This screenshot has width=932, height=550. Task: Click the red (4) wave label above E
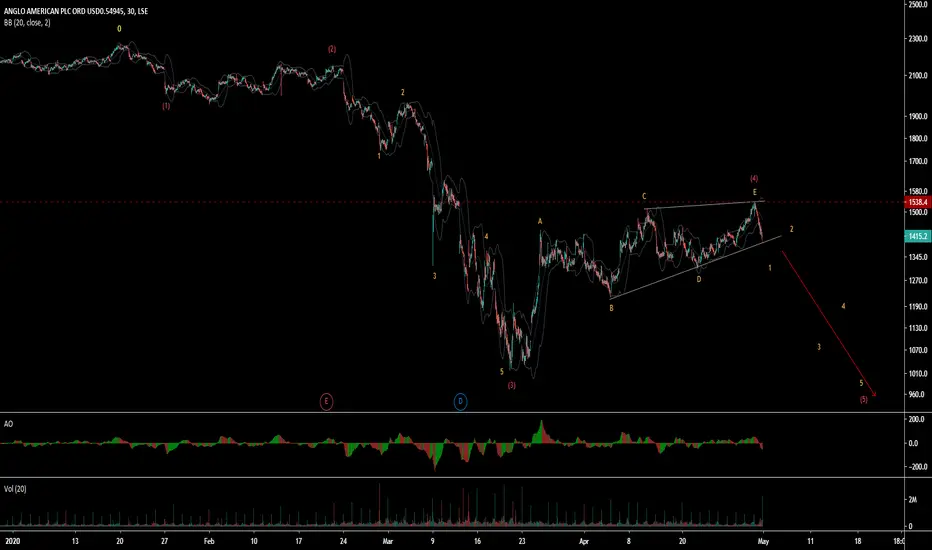click(754, 178)
